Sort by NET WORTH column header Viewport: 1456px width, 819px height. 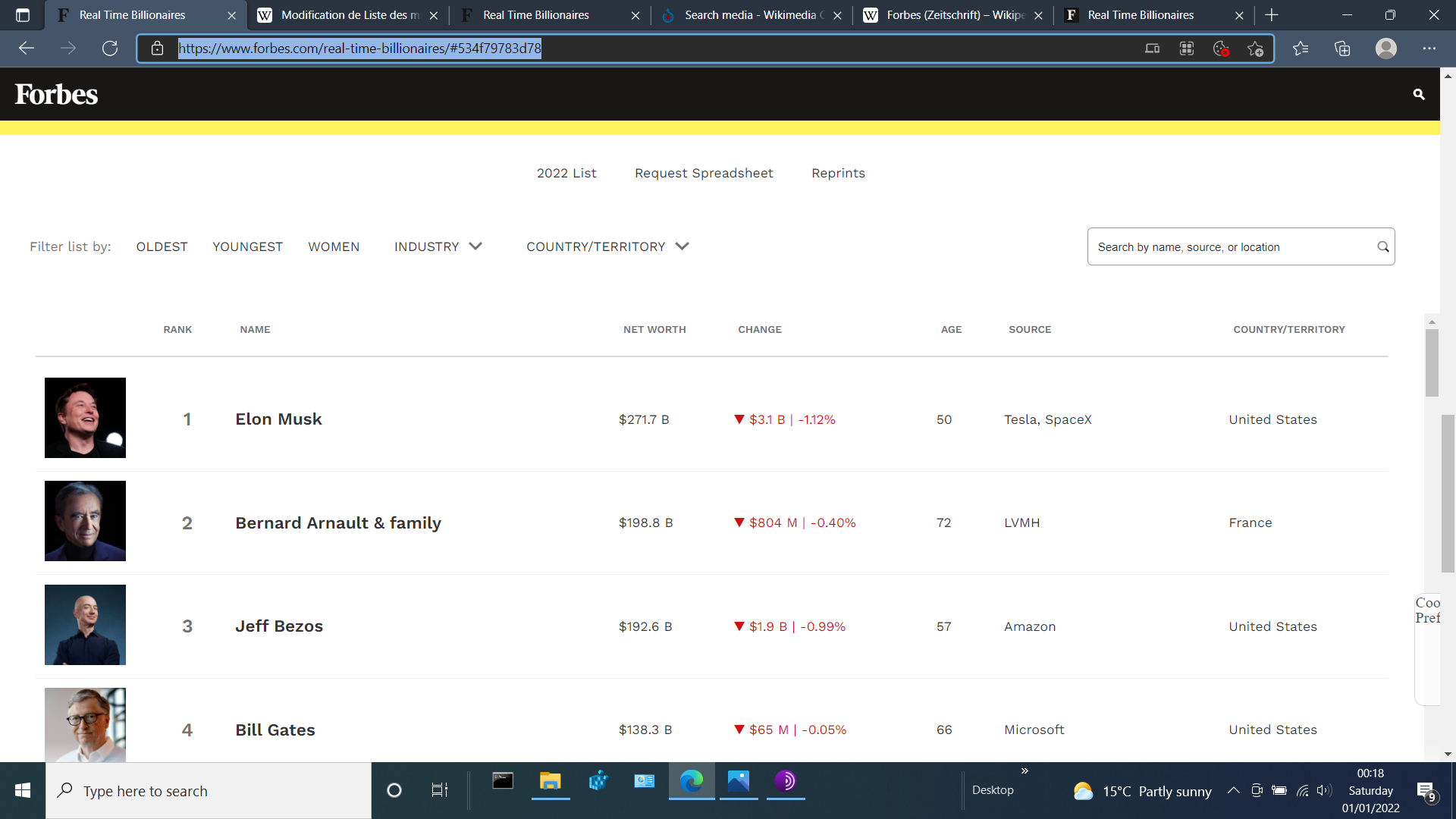(x=654, y=330)
